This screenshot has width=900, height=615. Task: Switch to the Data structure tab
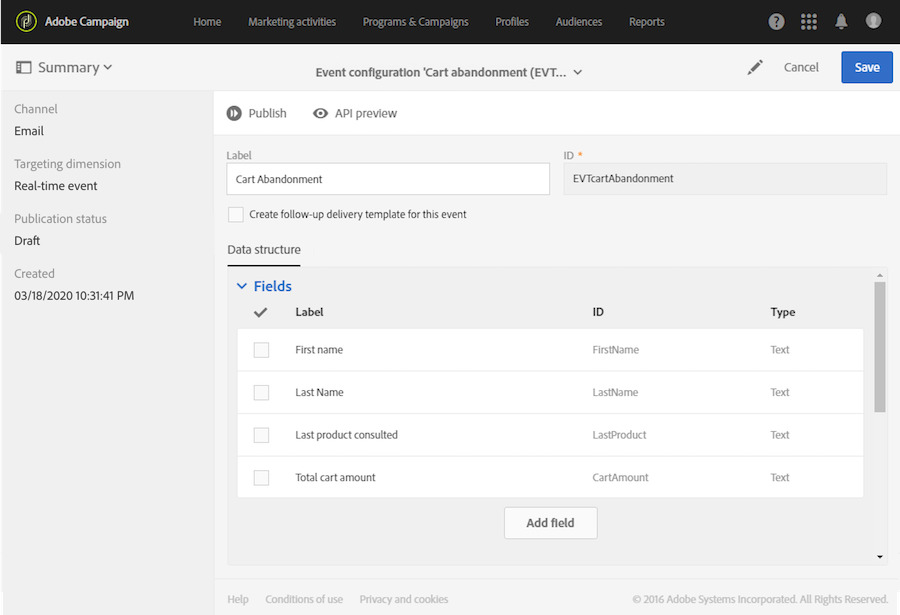pyautogui.click(x=264, y=250)
